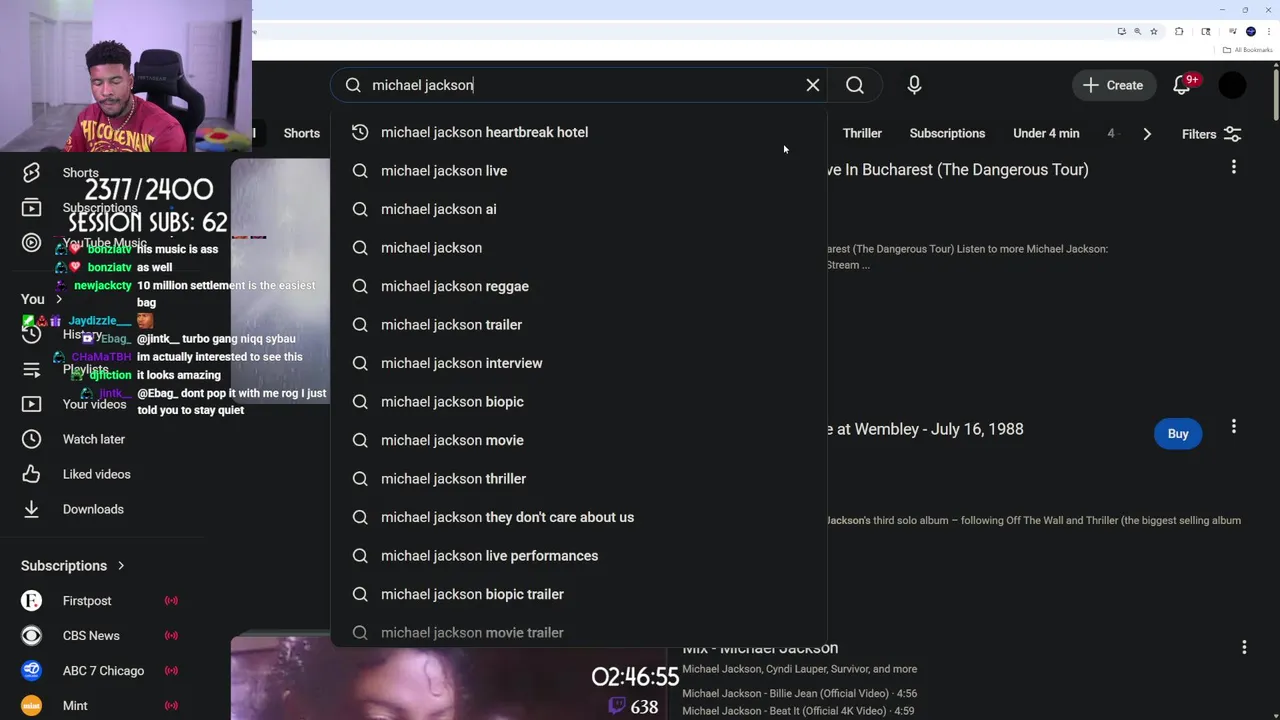Select suggestion michael jackson interview
The width and height of the screenshot is (1280, 720).
point(578,363)
